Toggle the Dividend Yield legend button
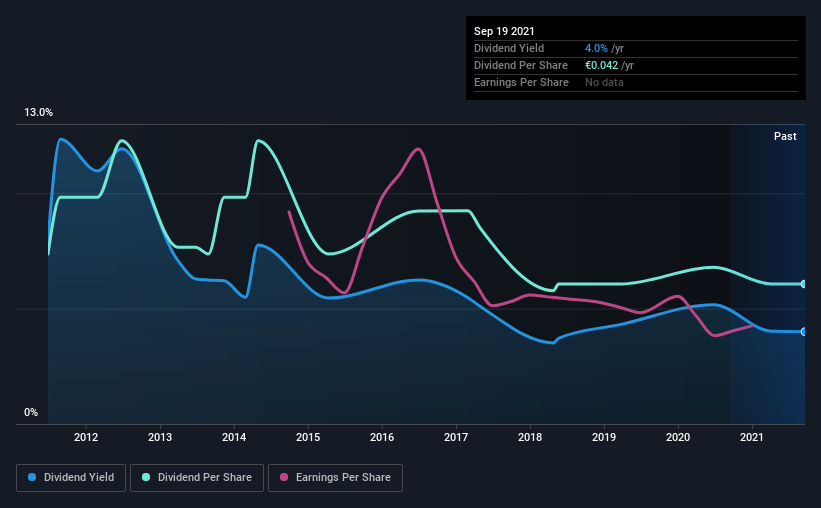Screen dimensions: 821x508 (71, 478)
